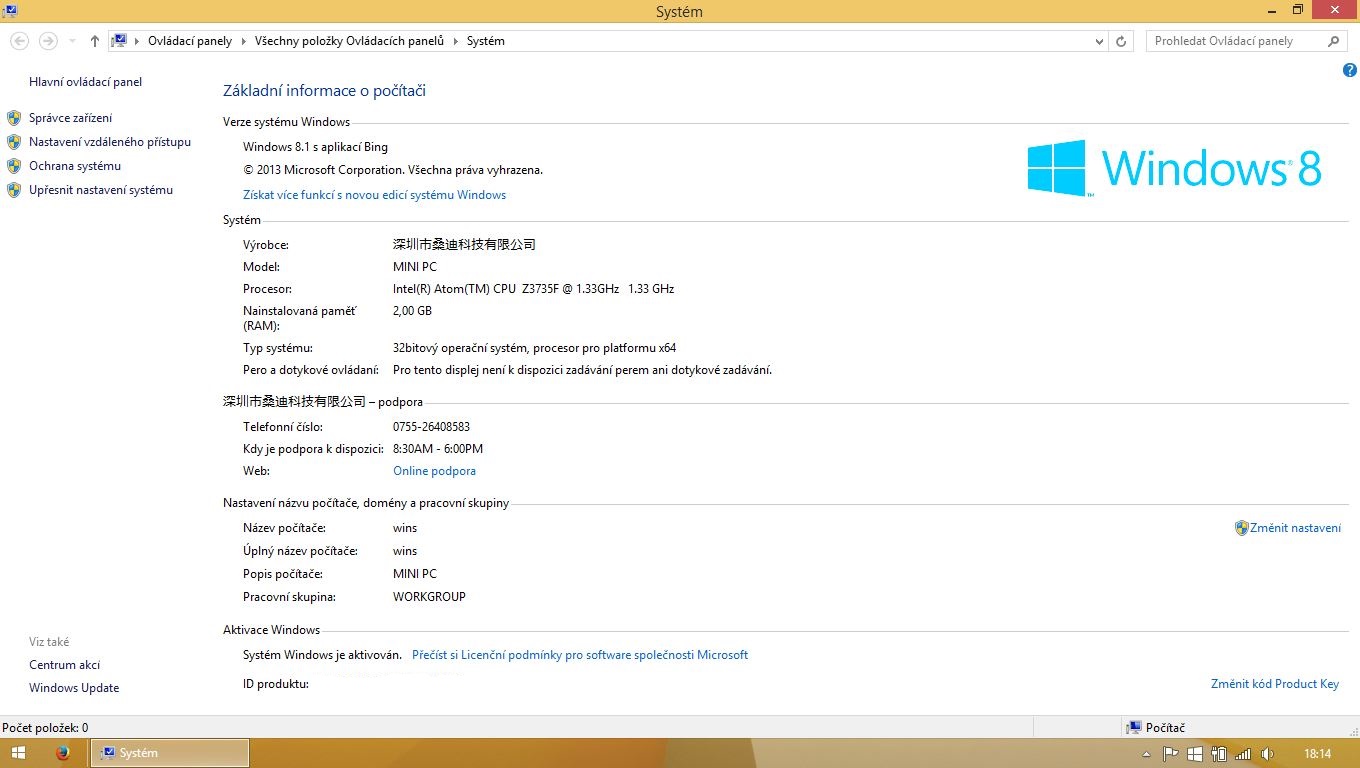
Task: Click the shield icon beside Správce zařízení
Action: (x=14, y=118)
